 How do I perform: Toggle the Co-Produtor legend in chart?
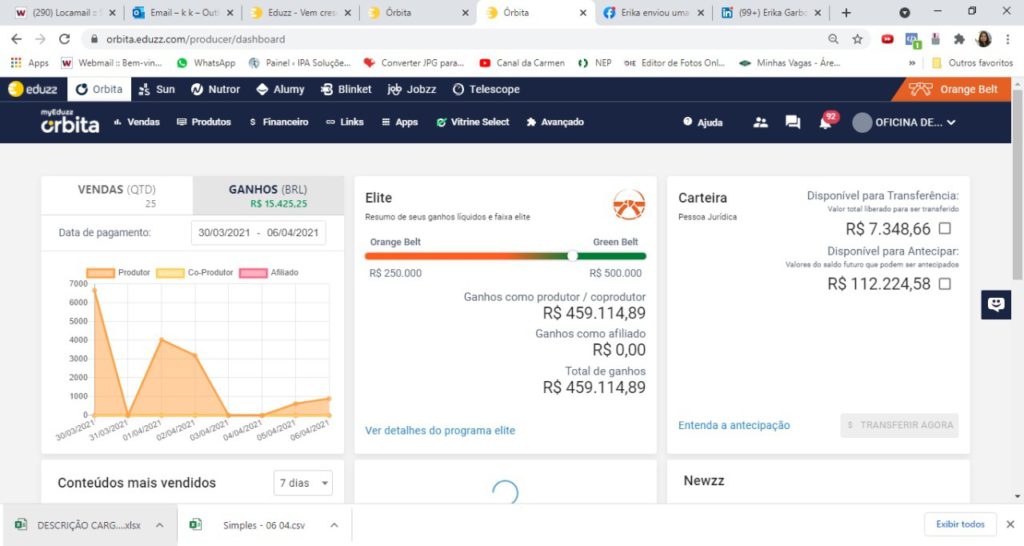click(195, 272)
